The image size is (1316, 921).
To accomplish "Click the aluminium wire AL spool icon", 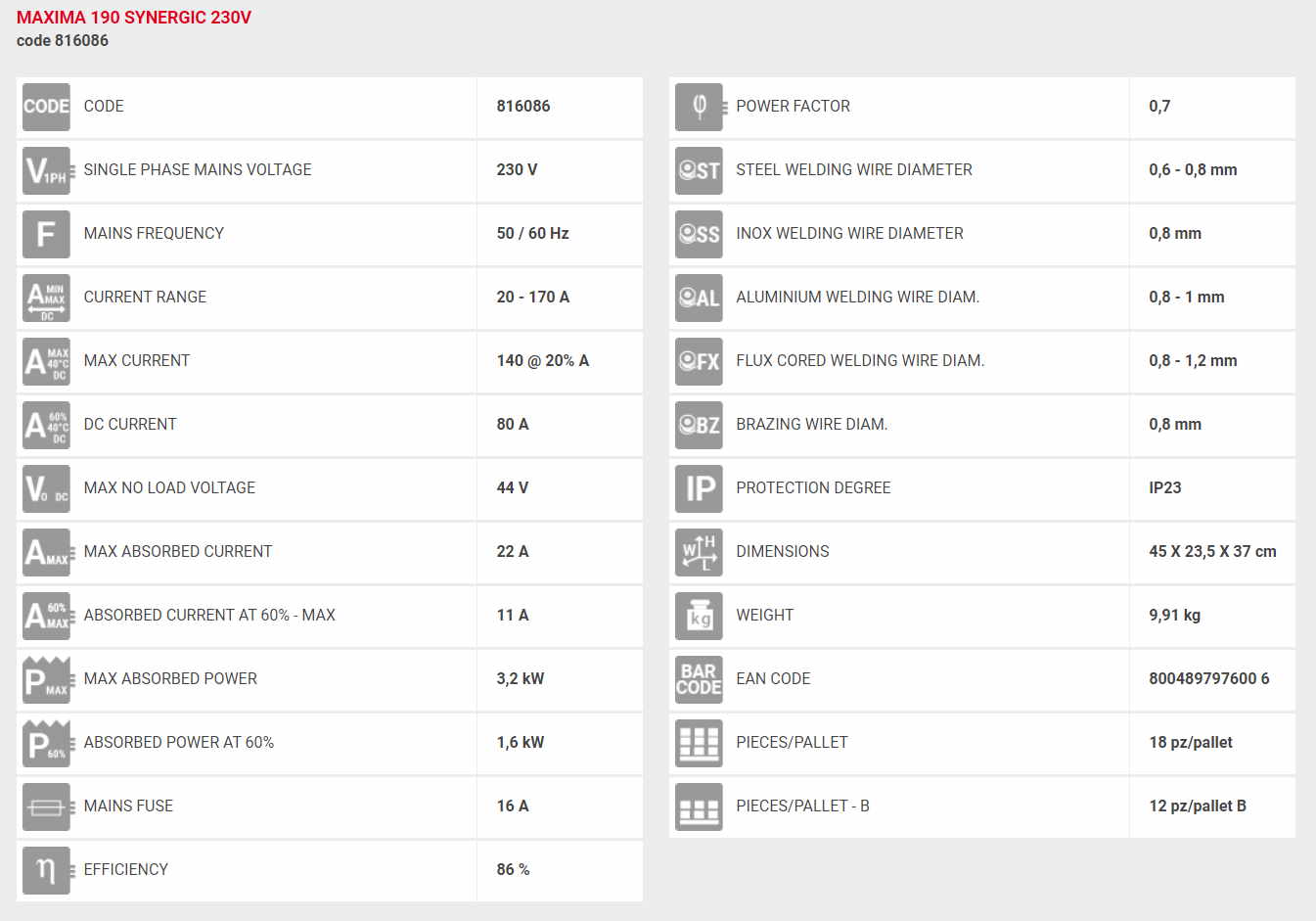I will [x=699, y=298].
